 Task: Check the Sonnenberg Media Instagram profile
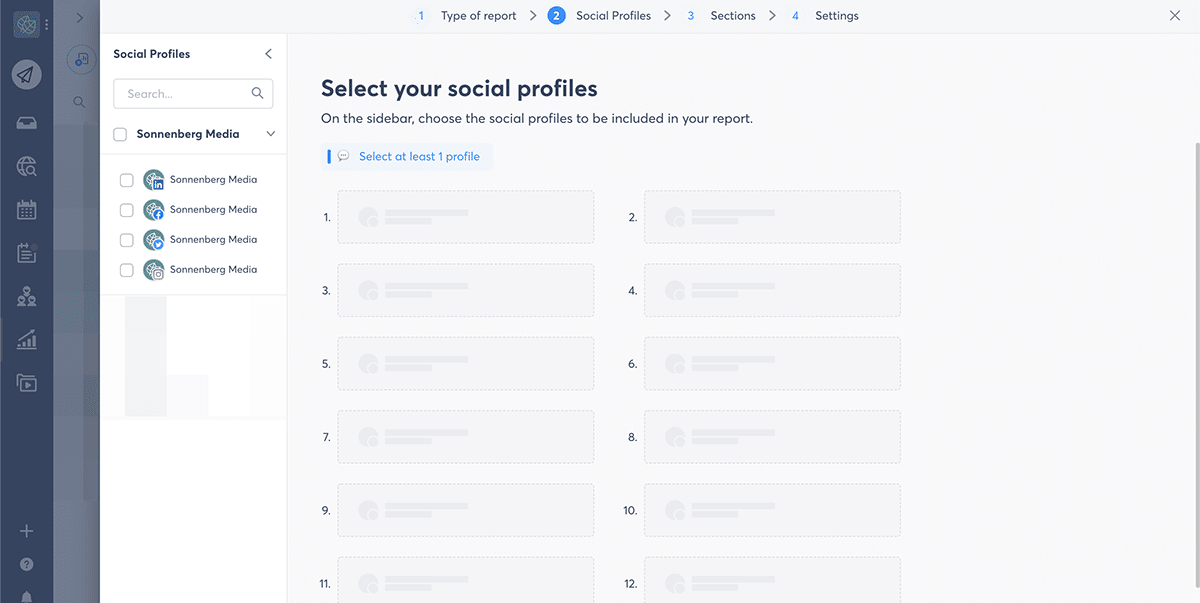pyautogui.click(x=127, y=270)
